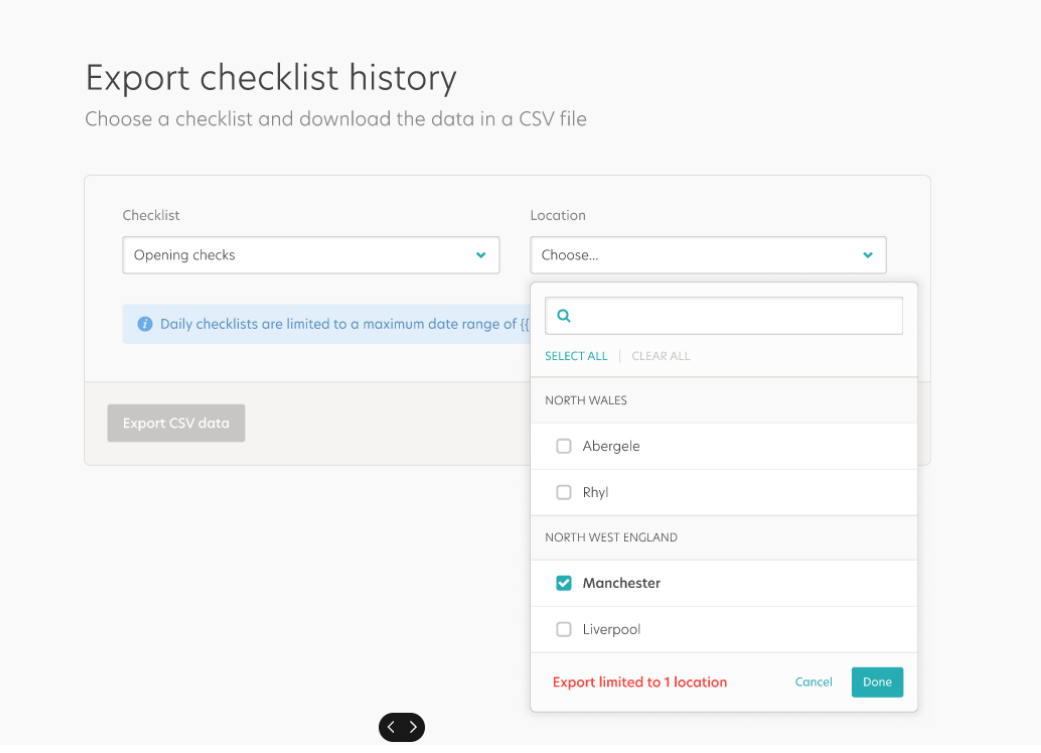Open the Opening checks checklist dropdown
Screen dimensions: 1041x753
pos(310,255)
